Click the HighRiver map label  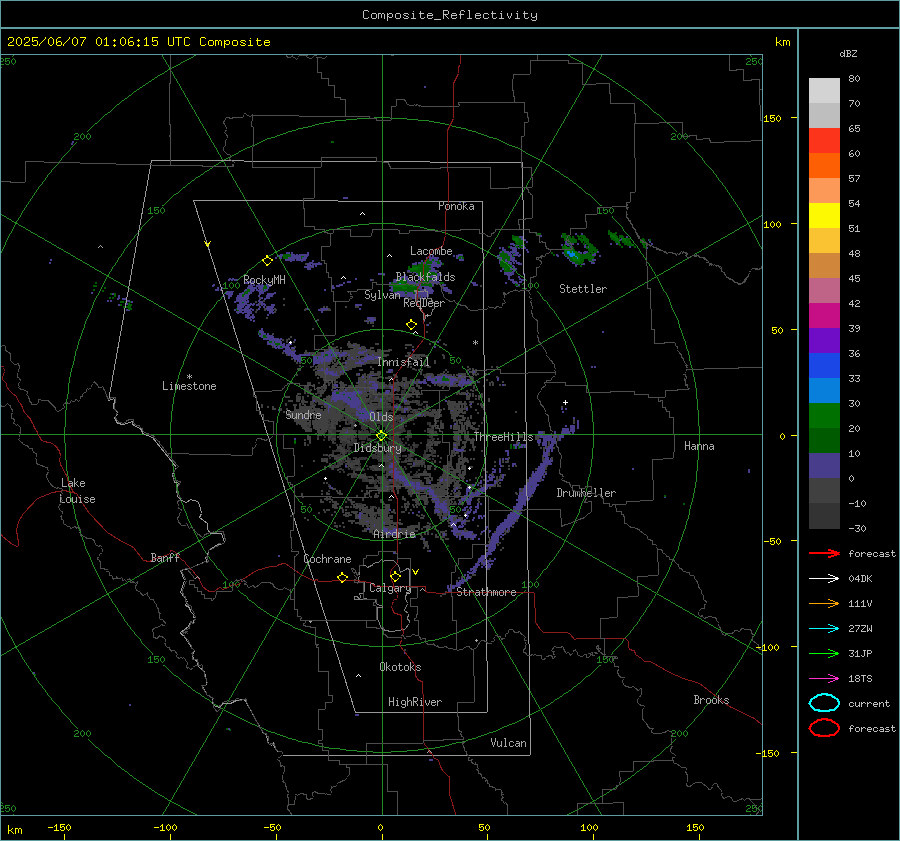pos(415,702)
